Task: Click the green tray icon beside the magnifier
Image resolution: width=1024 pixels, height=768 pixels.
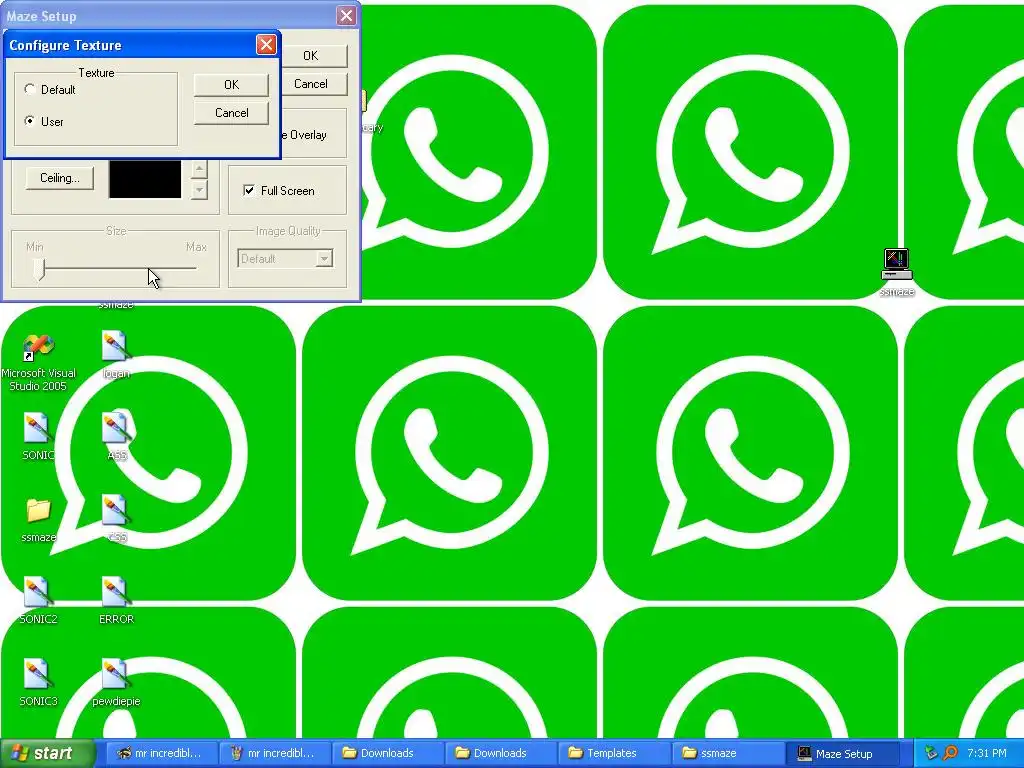Action: coord(931,753)
